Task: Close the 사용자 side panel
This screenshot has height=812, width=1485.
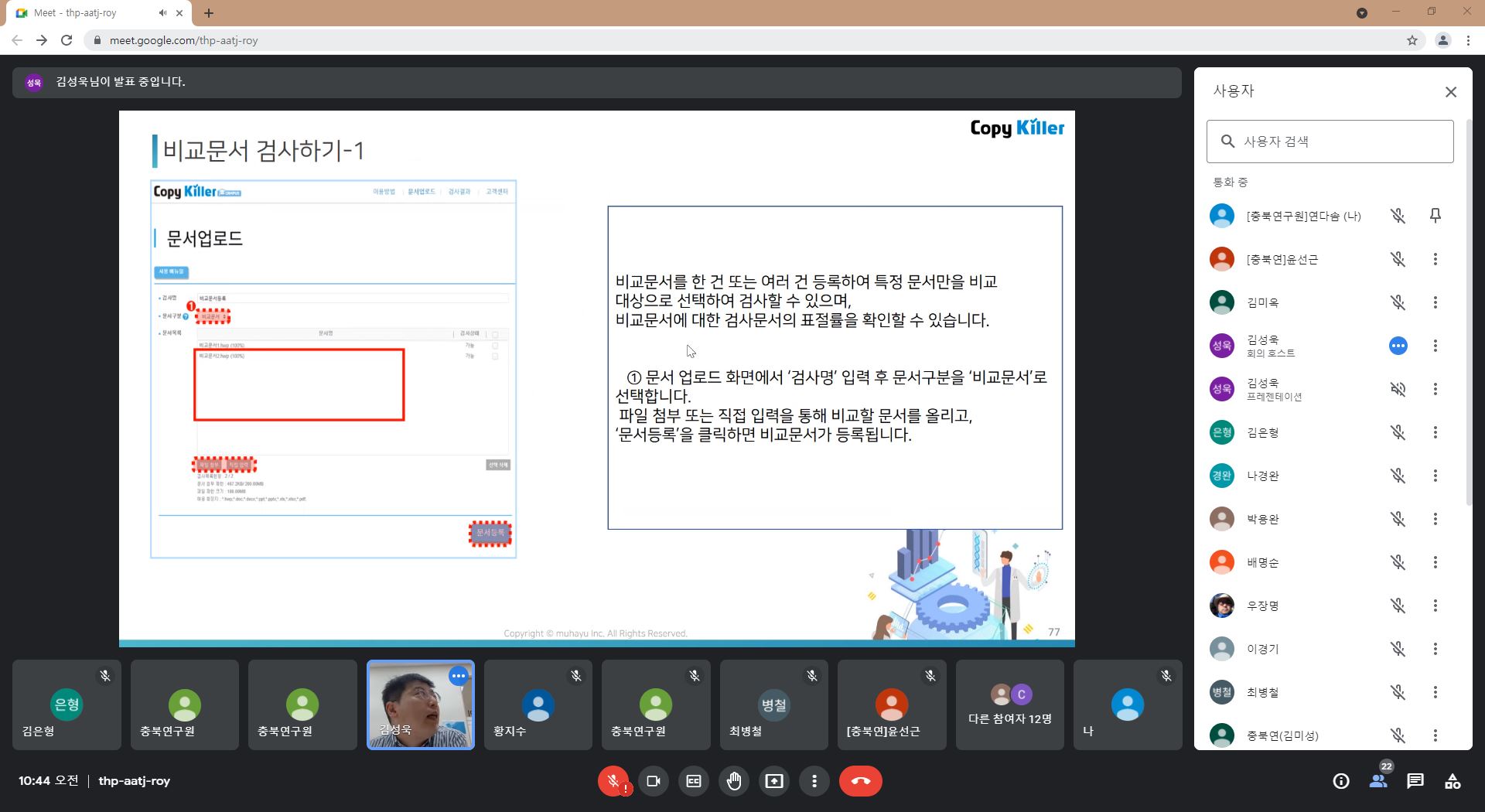Action: 1451,92
